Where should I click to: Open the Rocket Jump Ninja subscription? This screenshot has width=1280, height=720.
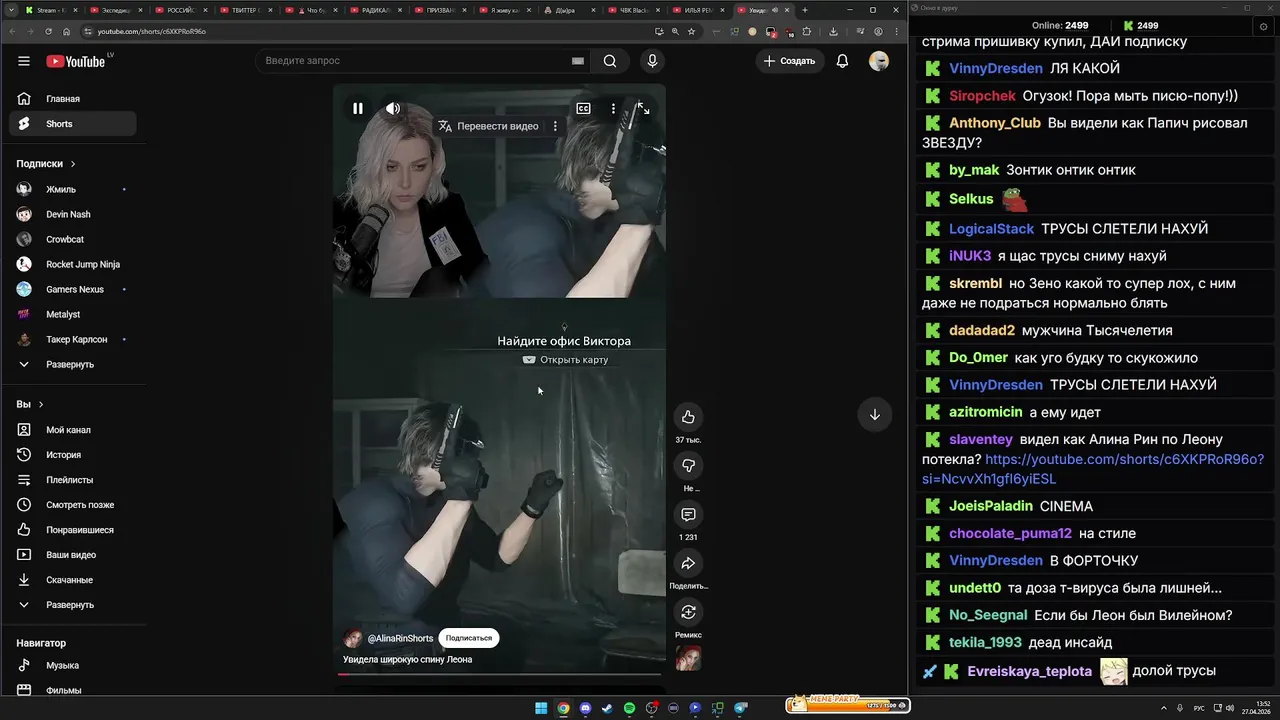pos(73,264)
